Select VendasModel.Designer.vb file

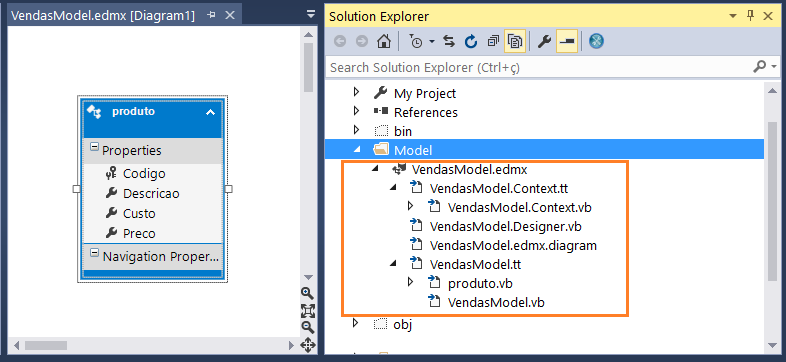(x=506, y=226)
